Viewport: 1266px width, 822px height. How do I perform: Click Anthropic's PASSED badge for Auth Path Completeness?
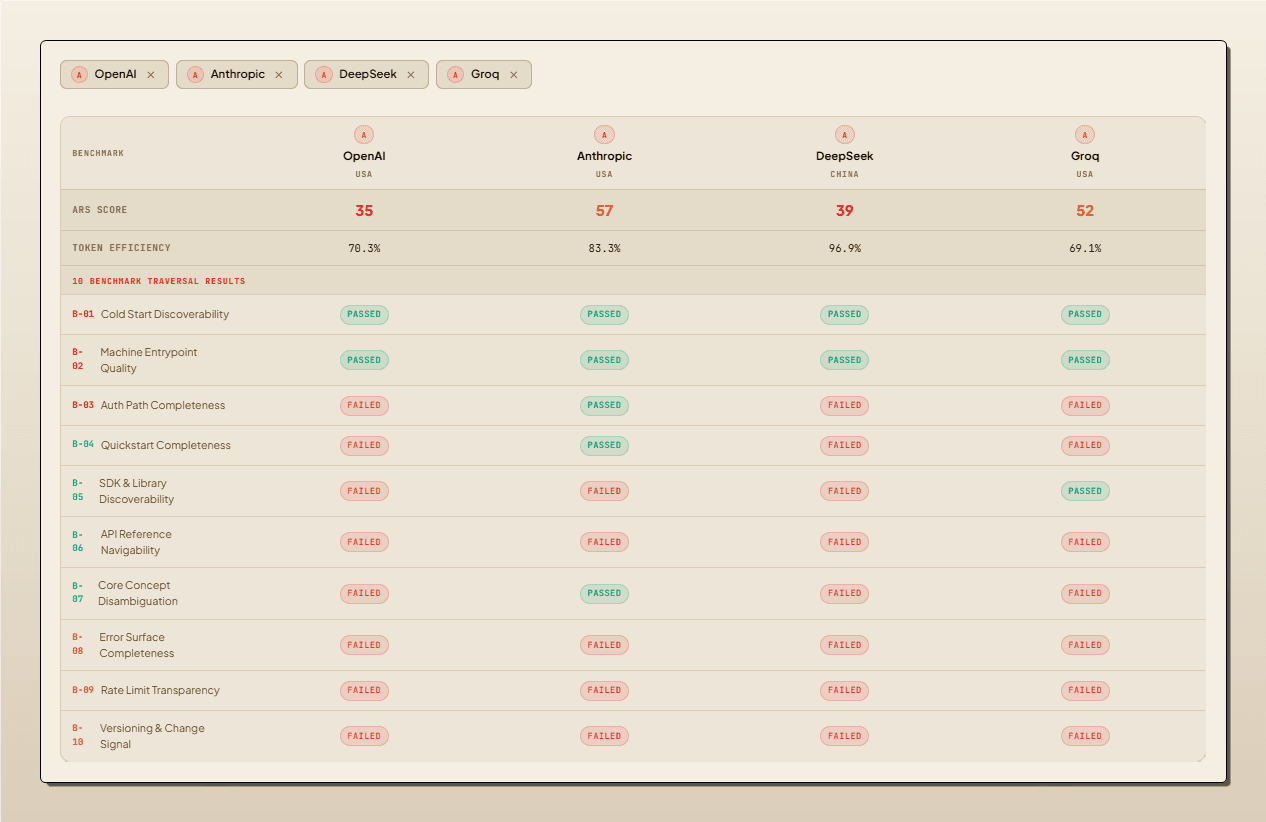tap(604, 405)
